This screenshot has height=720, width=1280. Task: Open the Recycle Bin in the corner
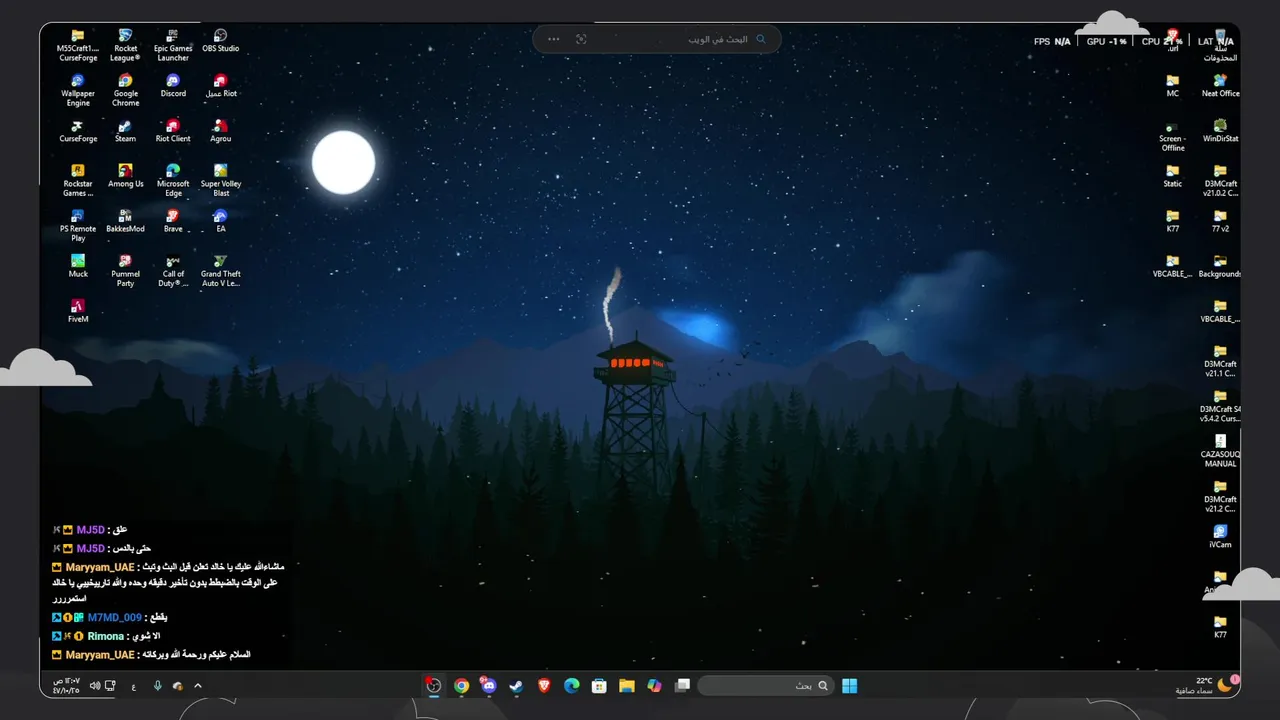(1220, 45)
